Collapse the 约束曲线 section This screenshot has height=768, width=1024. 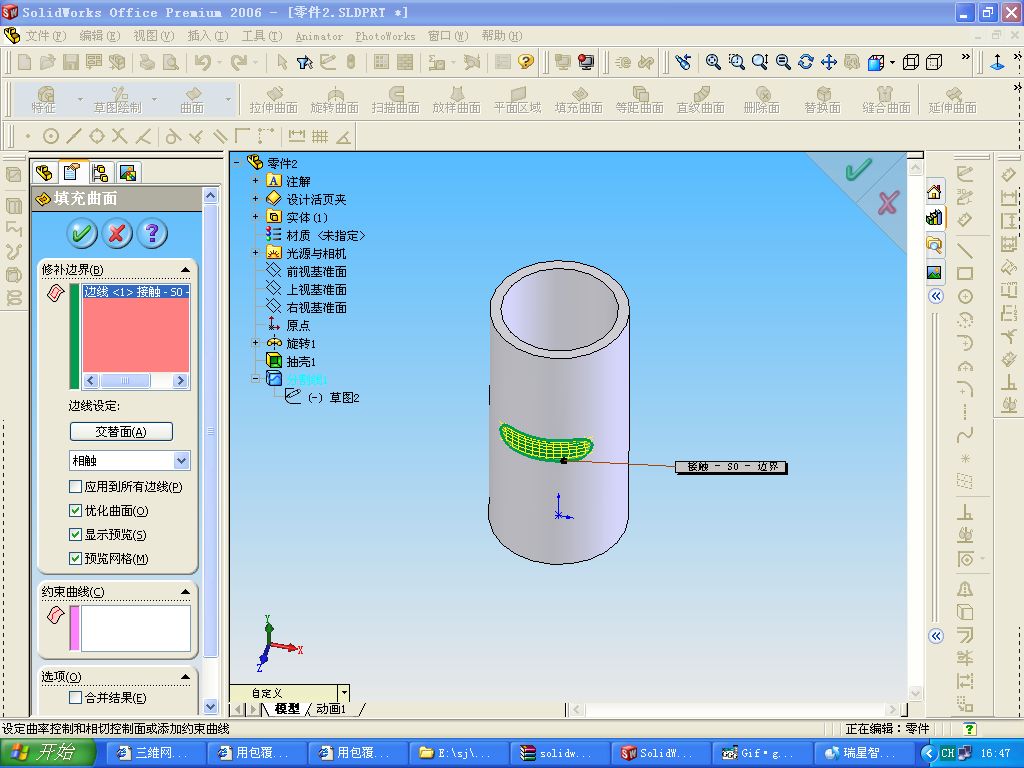(185, 592)
